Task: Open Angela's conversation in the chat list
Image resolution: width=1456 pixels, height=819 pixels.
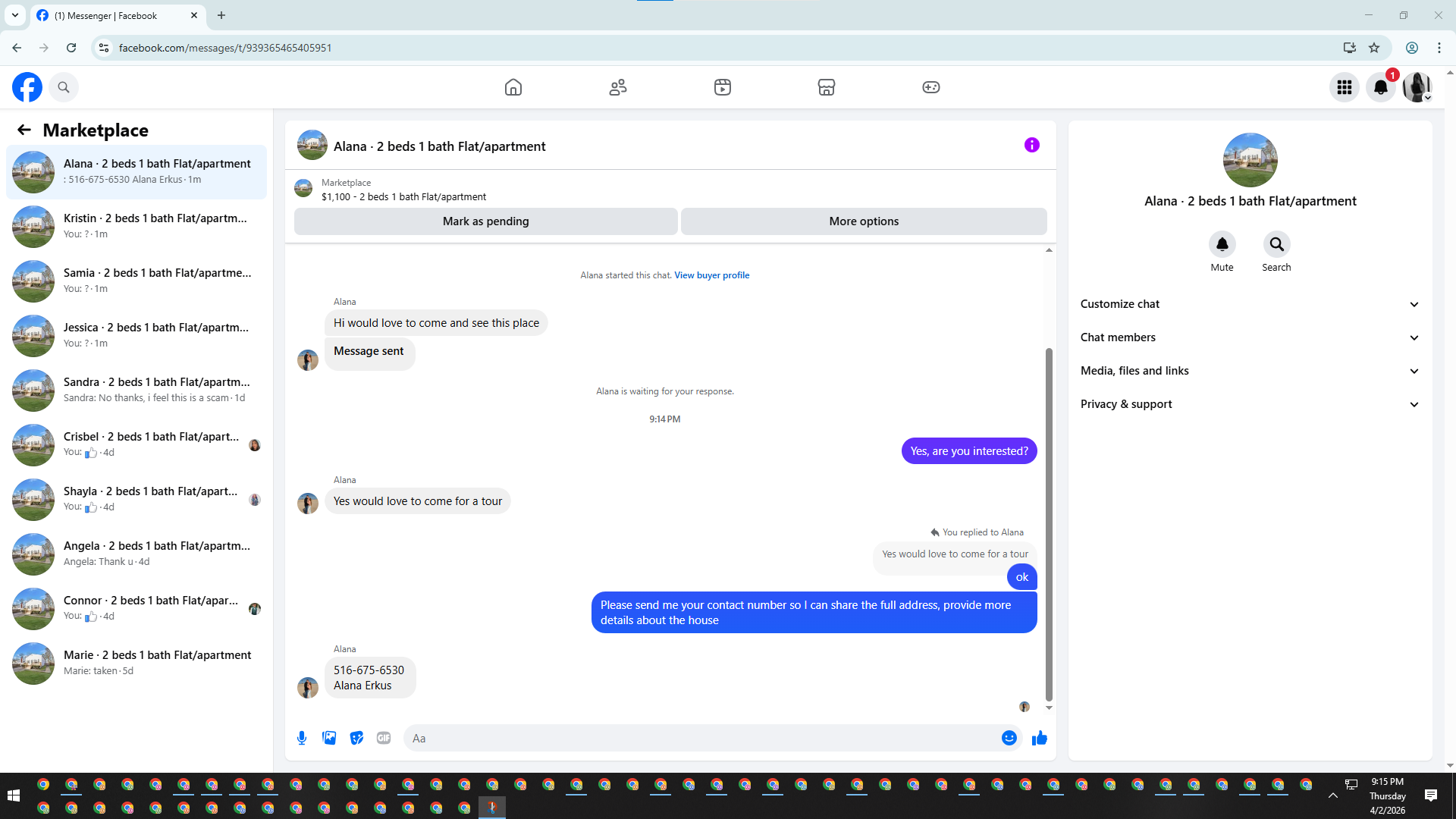Action: coord(136,554)
